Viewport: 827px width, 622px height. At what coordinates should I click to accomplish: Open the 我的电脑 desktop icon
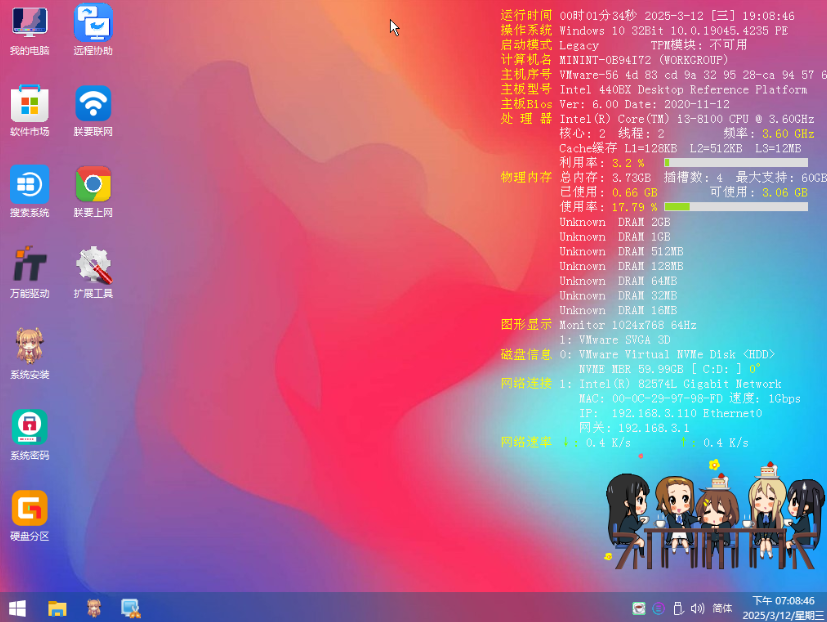pos(30,30)
